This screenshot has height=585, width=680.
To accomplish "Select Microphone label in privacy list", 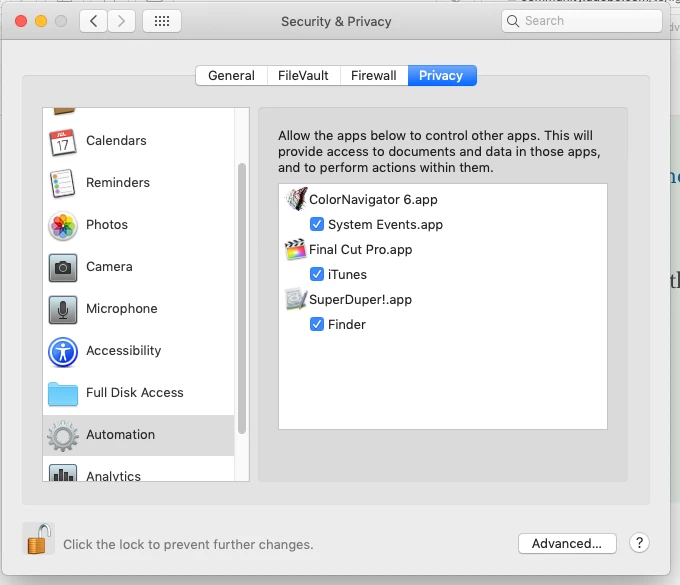I will (x=122, y=309).
